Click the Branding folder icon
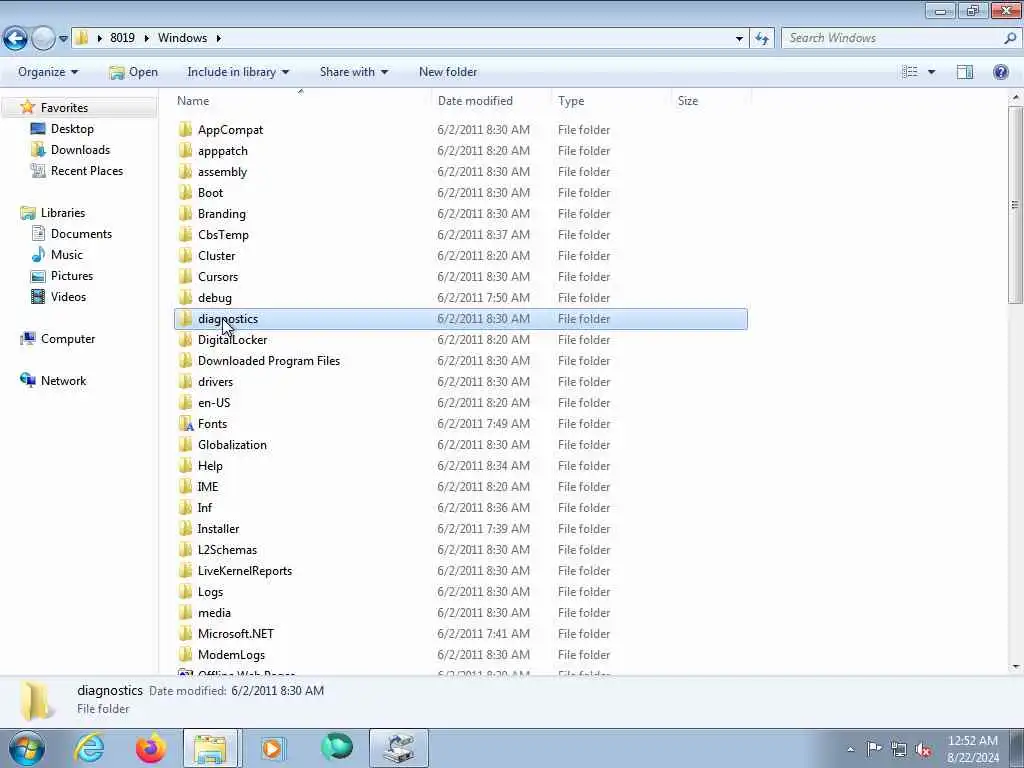1024x768 pixels. 185,213
